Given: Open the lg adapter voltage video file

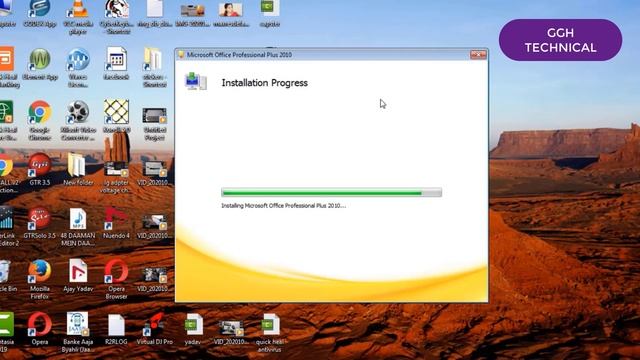Looking at the screenshot, I should coord(116,169).
